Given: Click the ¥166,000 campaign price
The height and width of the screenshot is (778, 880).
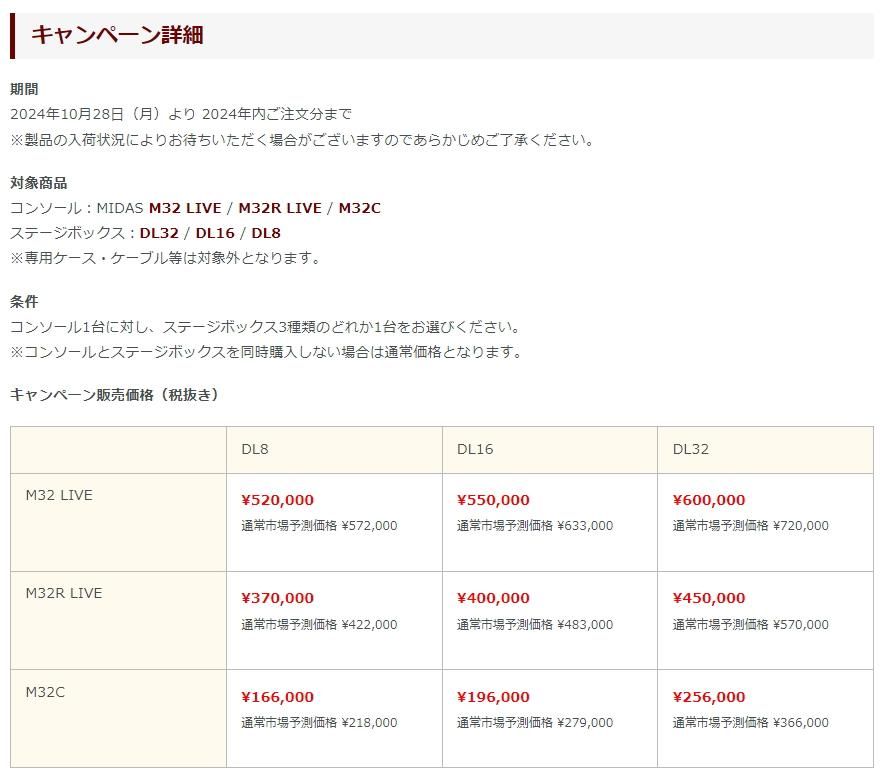Looking at the screenshot, I should point(278,697).
